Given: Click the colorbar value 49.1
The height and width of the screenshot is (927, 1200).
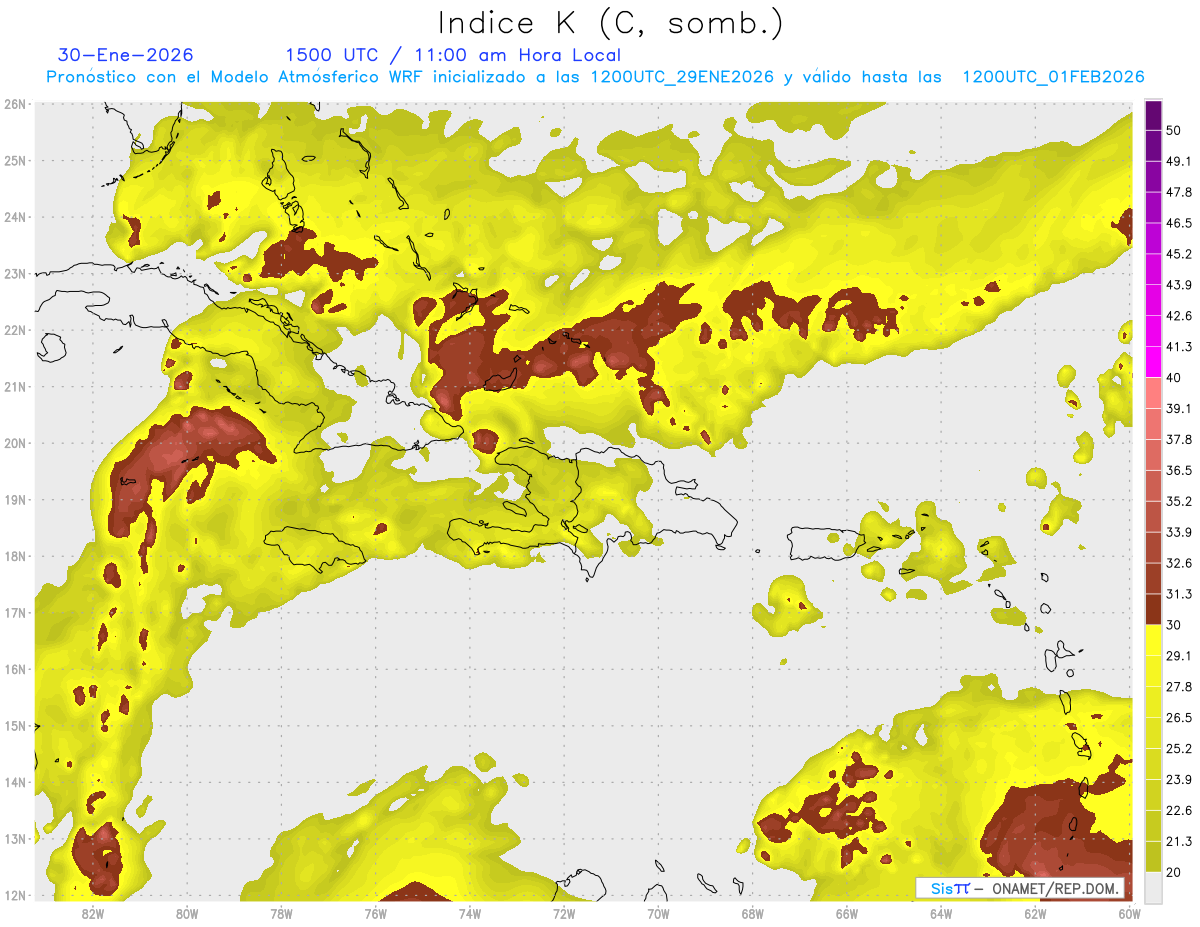Looking at the screenshot, I should coord(1179,160).
